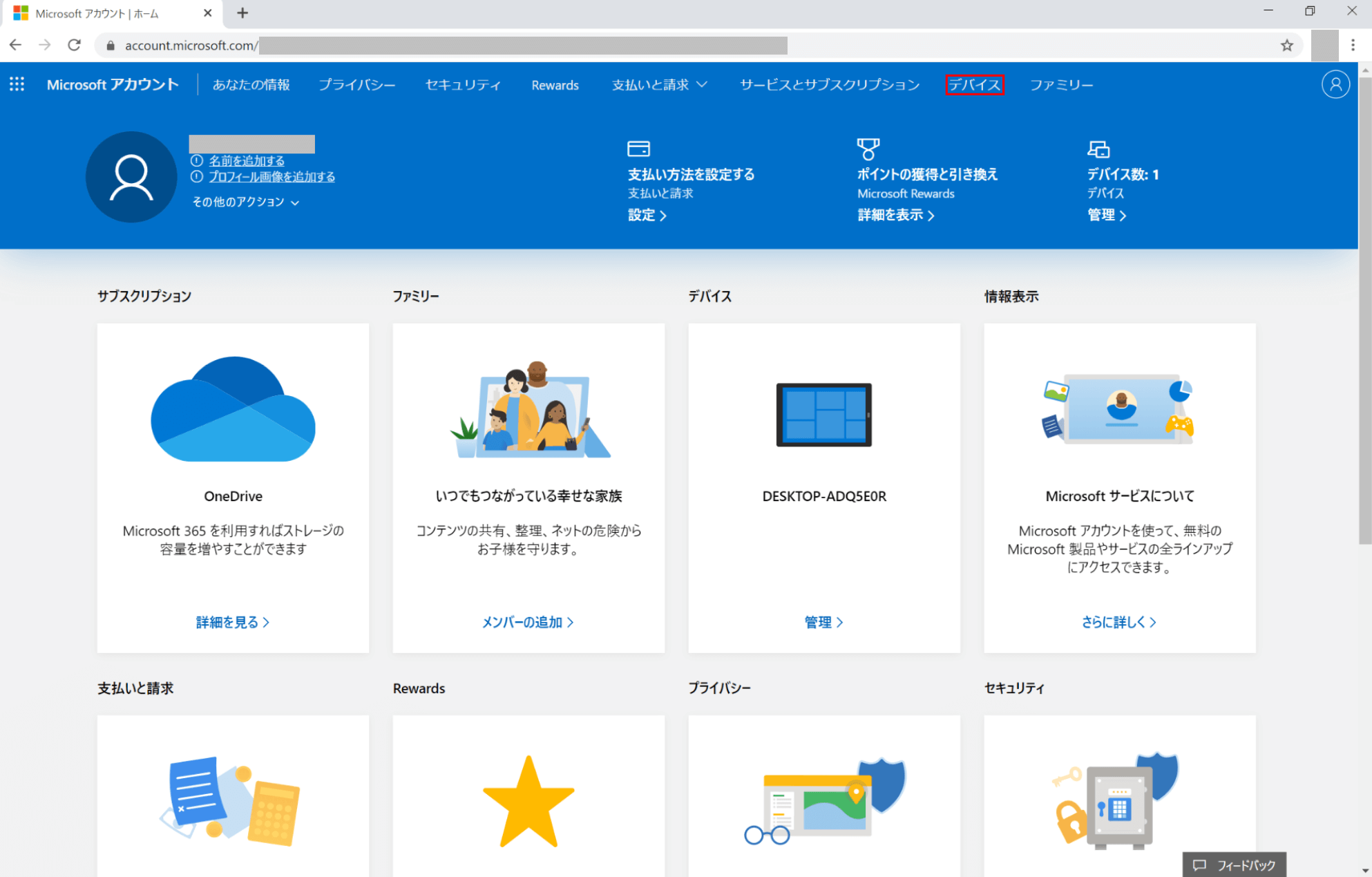
Task: Click the Microsoft services illustration
Action: coord(1119,409)
